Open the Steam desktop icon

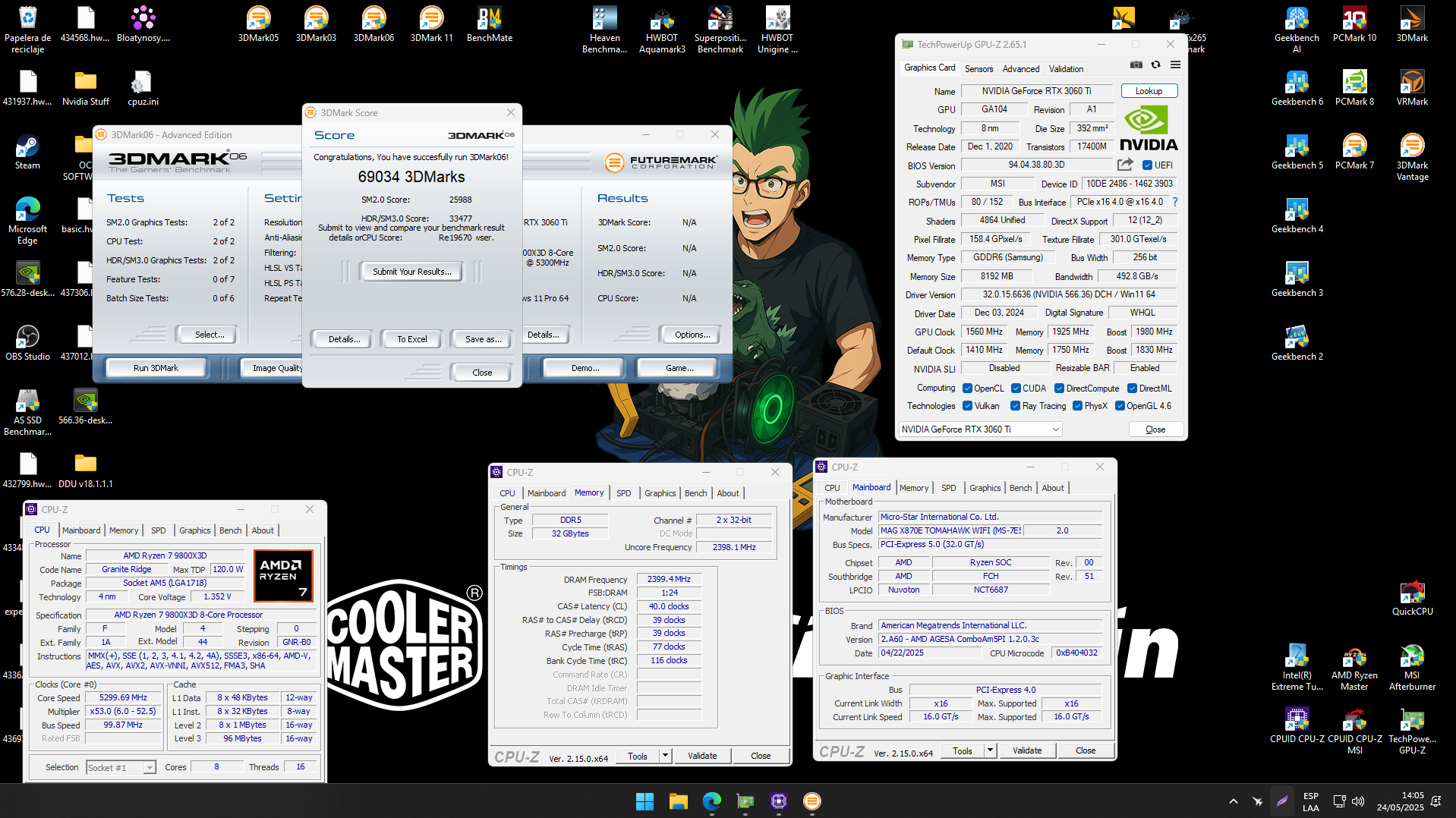click(x=27, y=152)
